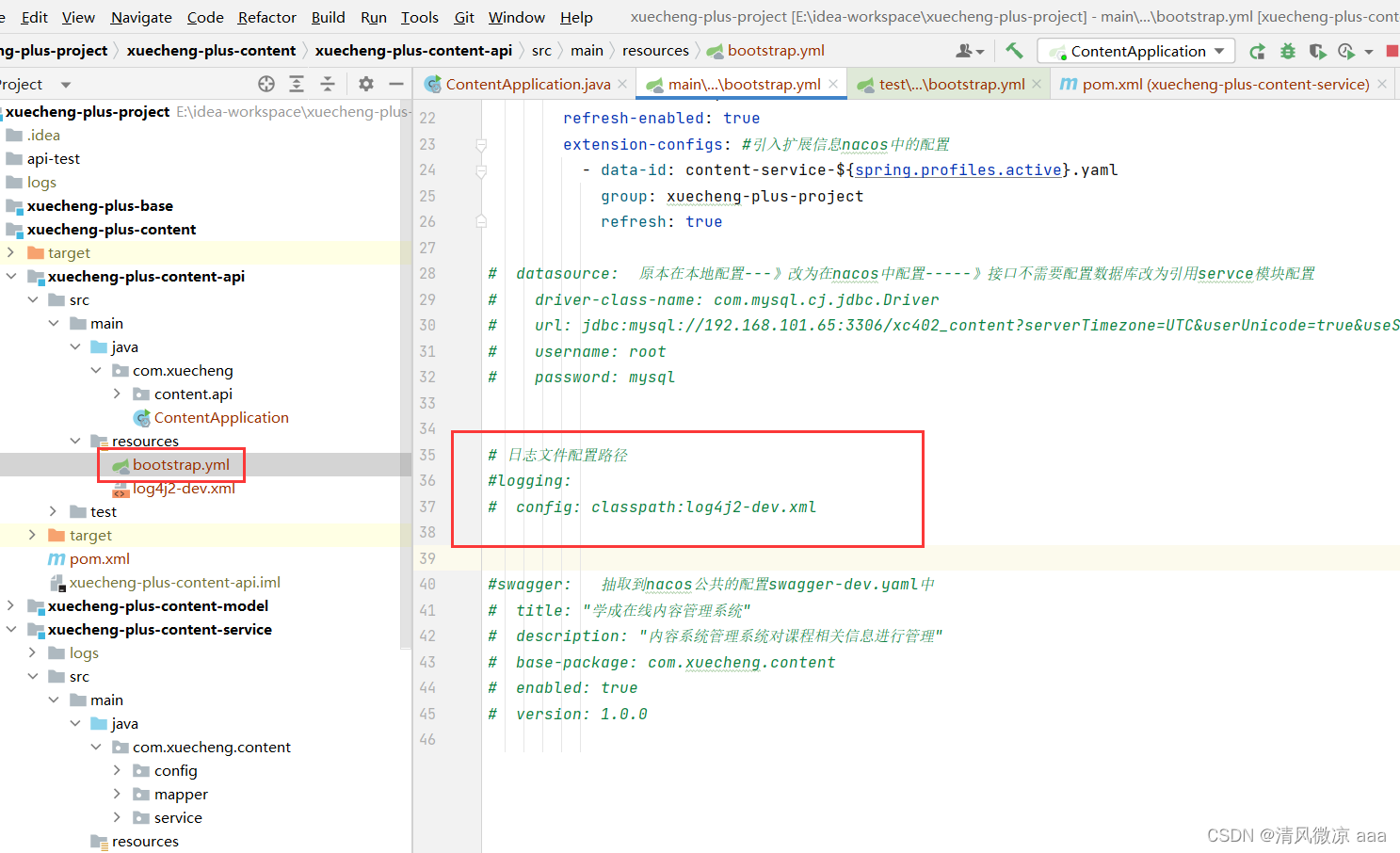Expand the xuecheng-plus-content-model module
The image size is (1400, 853).
10,605
